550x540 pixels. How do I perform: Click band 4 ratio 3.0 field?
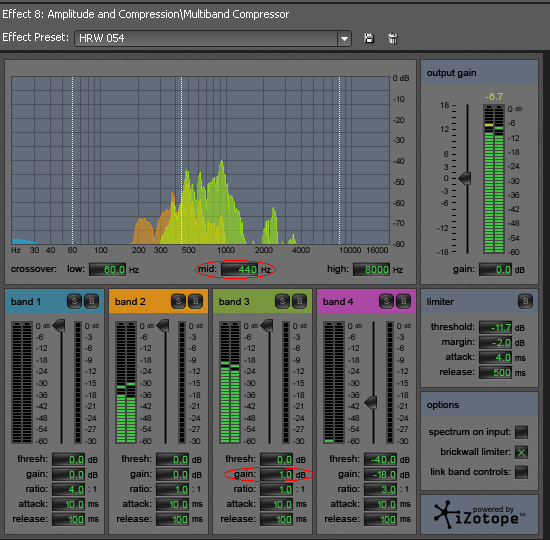pos(381,489)
